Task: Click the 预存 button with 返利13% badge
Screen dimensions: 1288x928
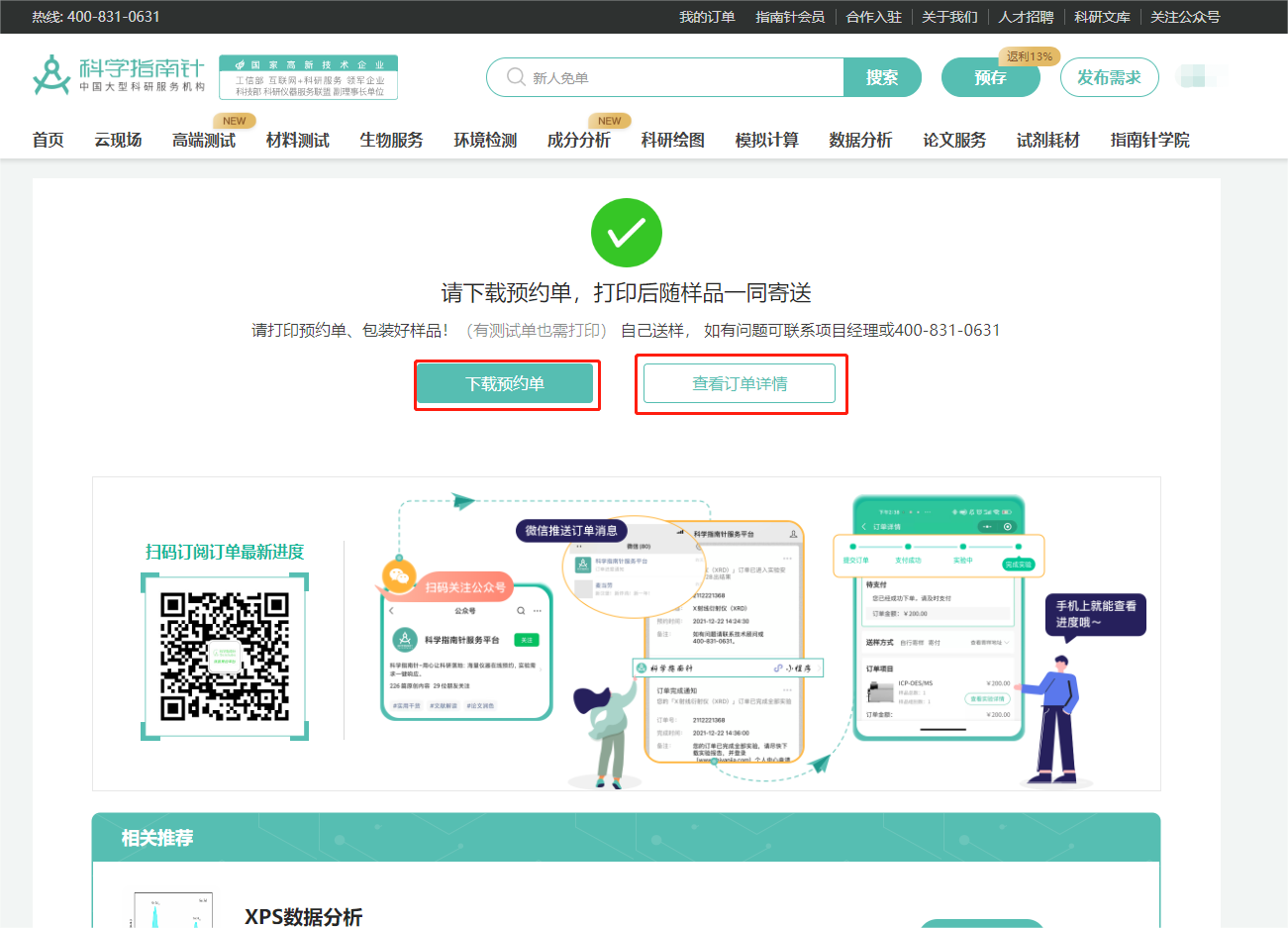Action: pyautogui.click(x=991, y=76)
